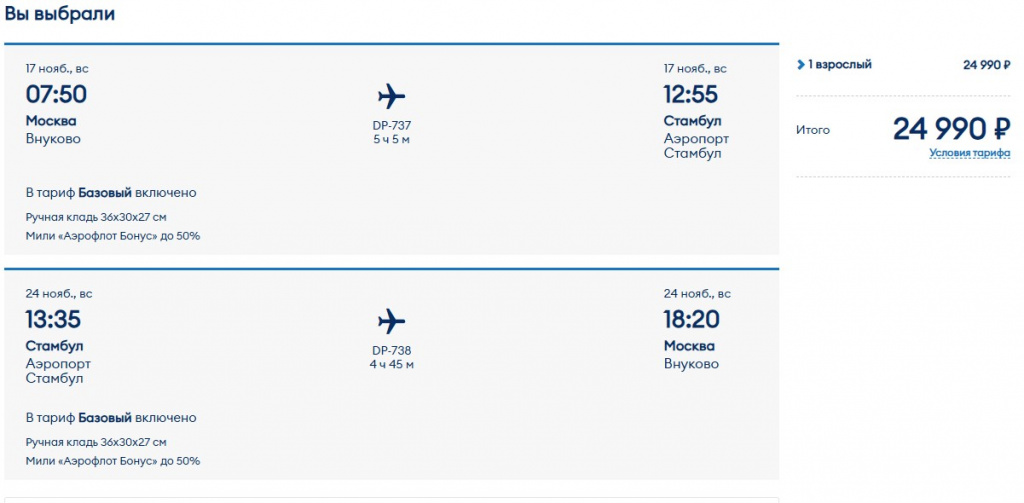The width and height of the screenshot is (1024, 503).
Task: Click the "Вы выбрали" heading
Action: (60, 14)
